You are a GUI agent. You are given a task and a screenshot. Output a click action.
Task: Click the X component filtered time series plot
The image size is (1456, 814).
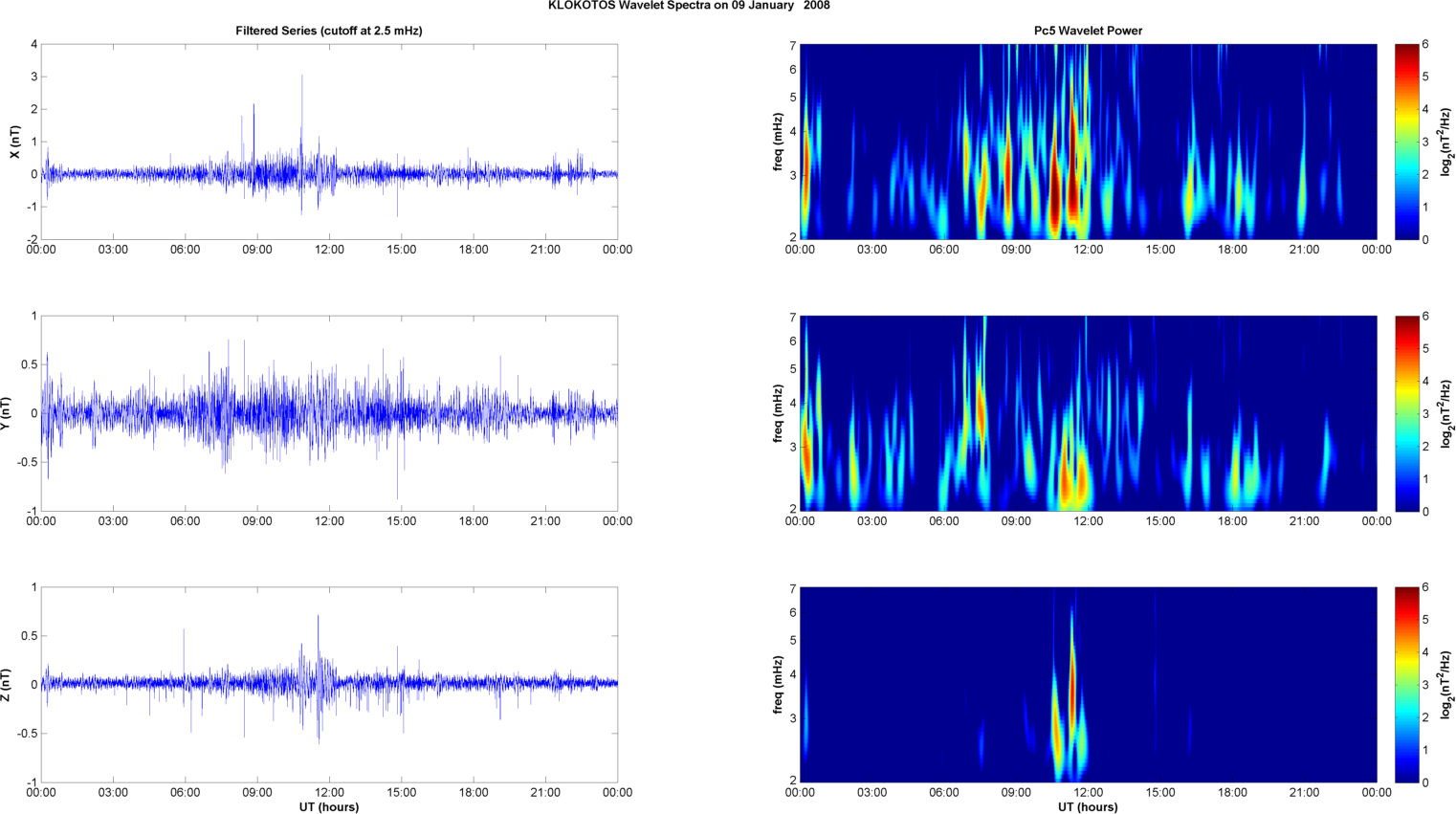tap(329, 142)
